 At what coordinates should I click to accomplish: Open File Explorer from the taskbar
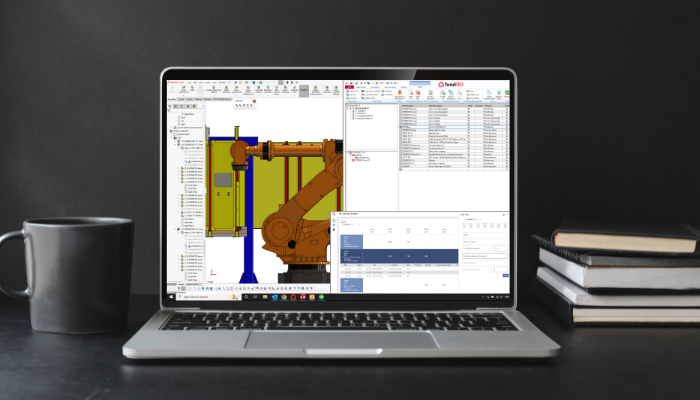pos(265,297)
